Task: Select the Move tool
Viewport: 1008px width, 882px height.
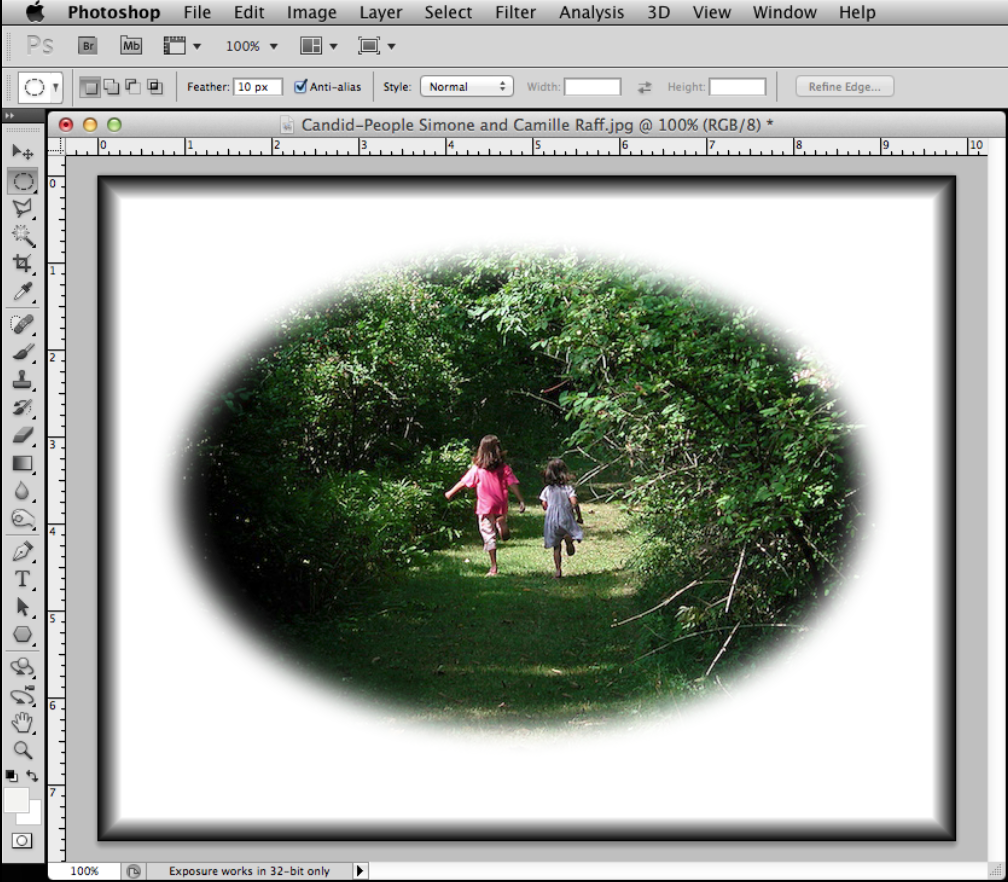Action: (x=22, y=152)
